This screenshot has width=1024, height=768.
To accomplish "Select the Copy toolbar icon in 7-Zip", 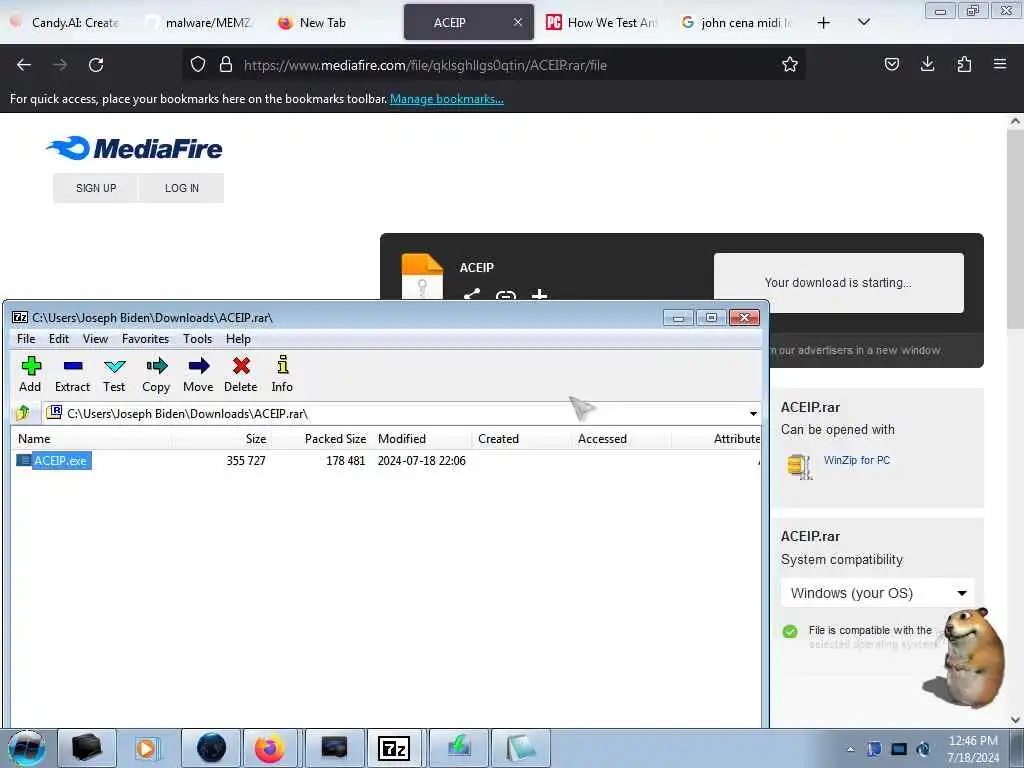I will (x=156, y=374).
